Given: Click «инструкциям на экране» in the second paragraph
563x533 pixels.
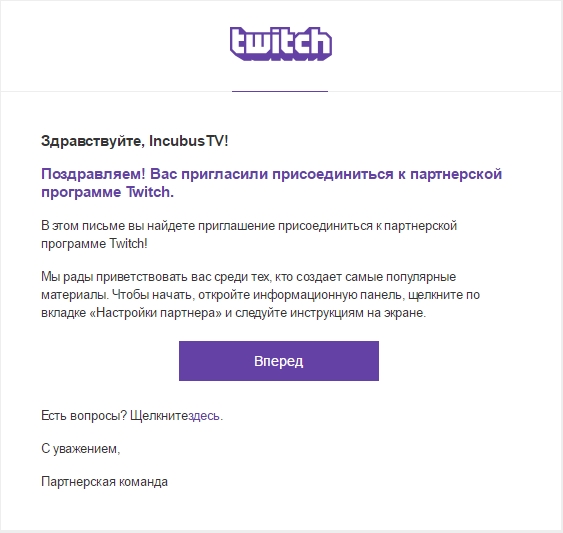Looking at the screenshot, I should pyautogui.click(x=358, y=313).
